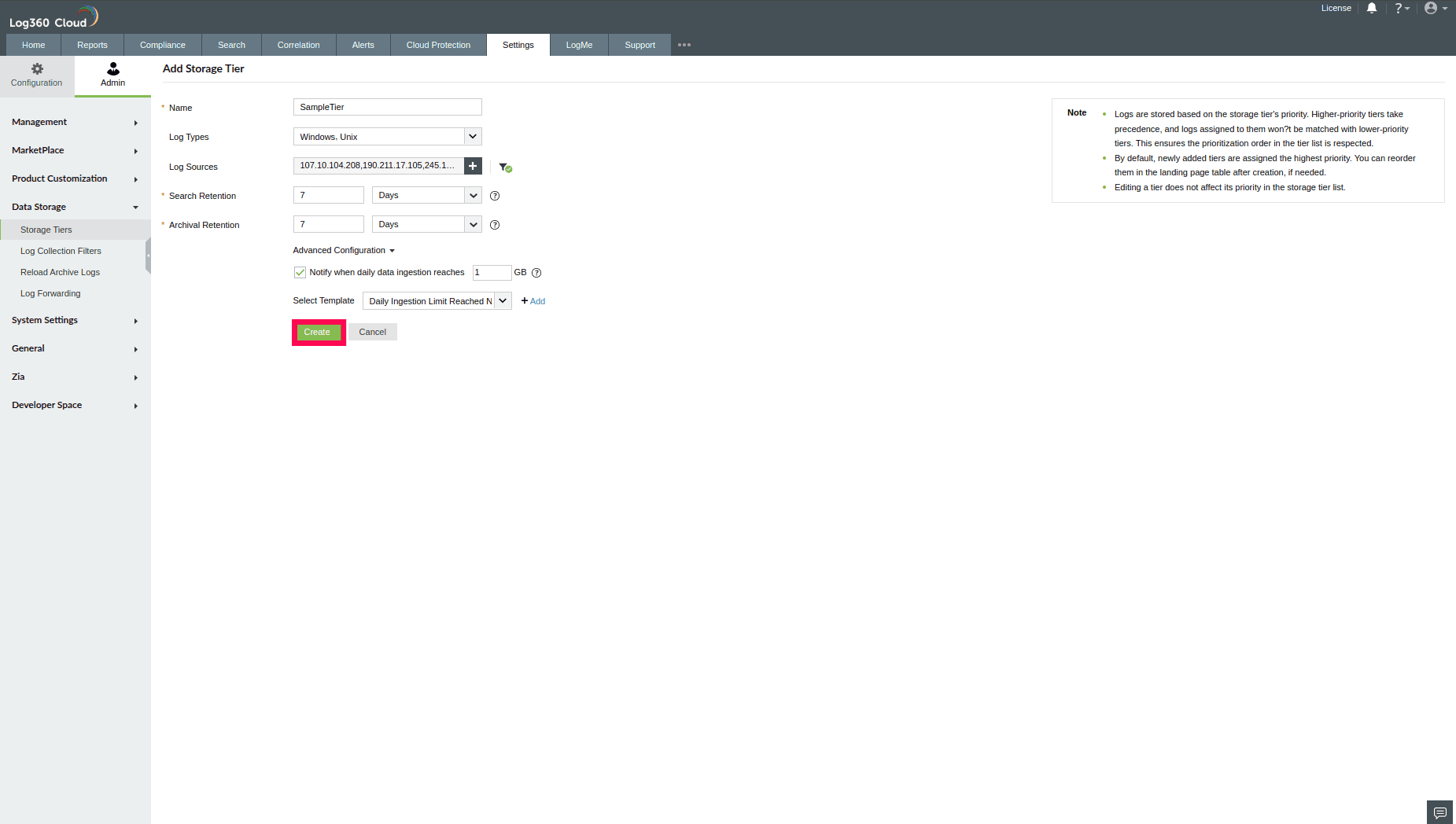Image resolution: width=1456 pixels, height=824 pixels.
Task: Open the Configuration gear panel
Action: 36,75
